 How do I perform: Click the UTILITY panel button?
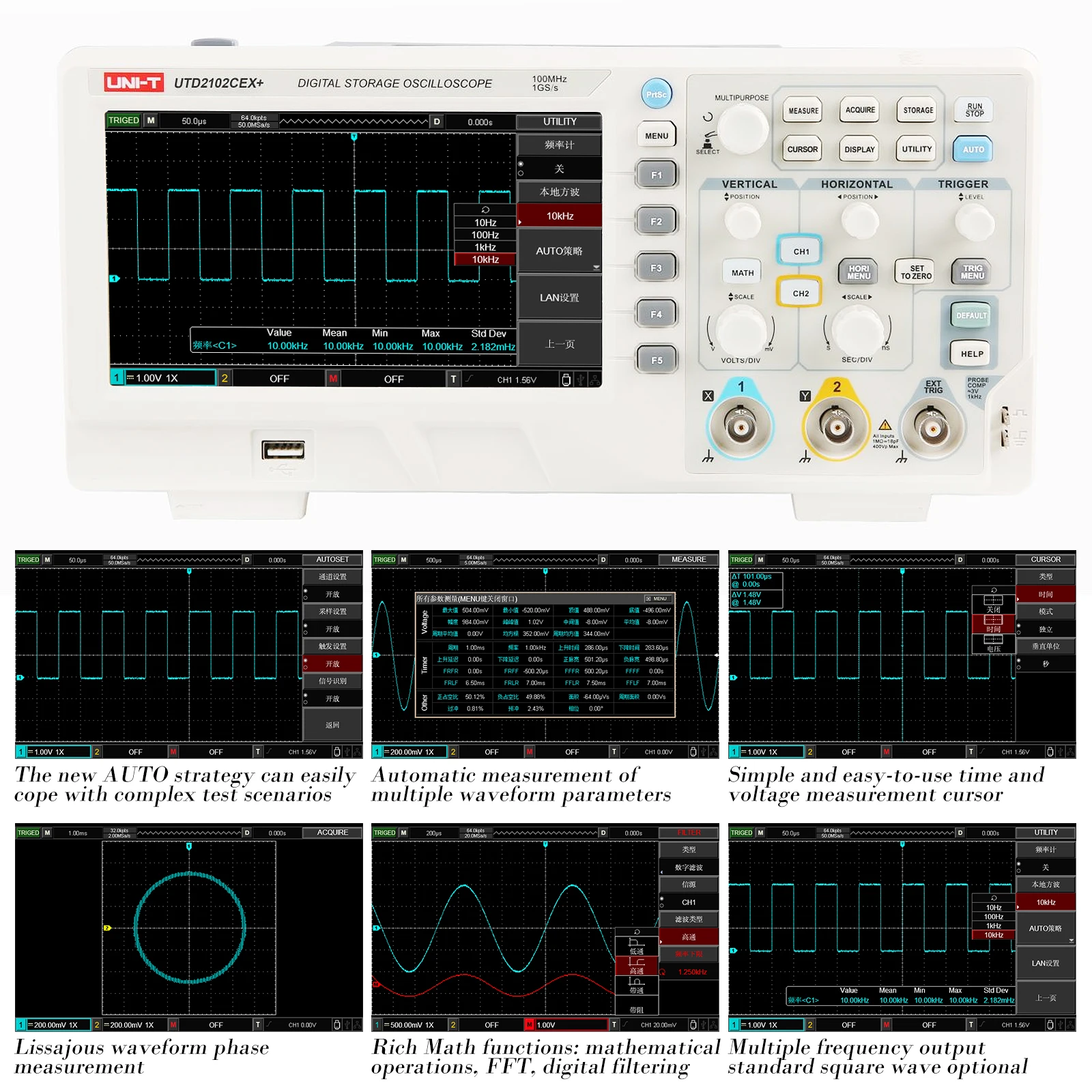(x=917, y=149)
